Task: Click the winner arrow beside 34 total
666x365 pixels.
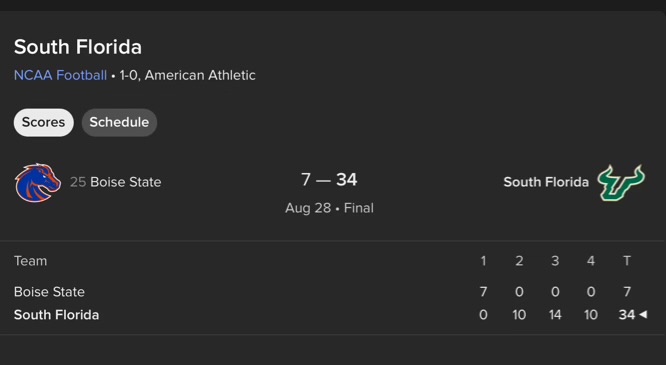Action: pos(643,314)
